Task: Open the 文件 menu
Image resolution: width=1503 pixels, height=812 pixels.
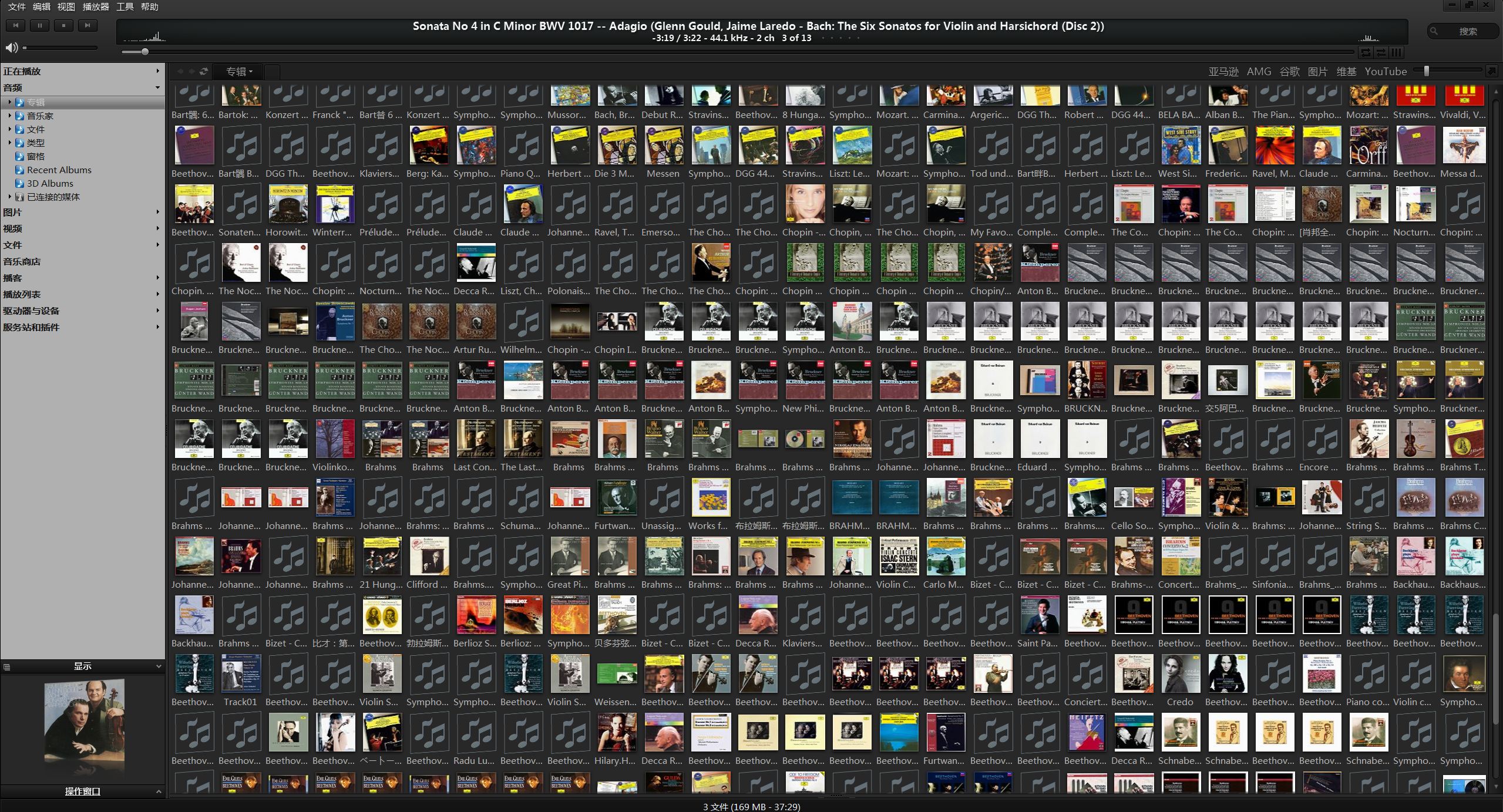Action: coord(16,6)
